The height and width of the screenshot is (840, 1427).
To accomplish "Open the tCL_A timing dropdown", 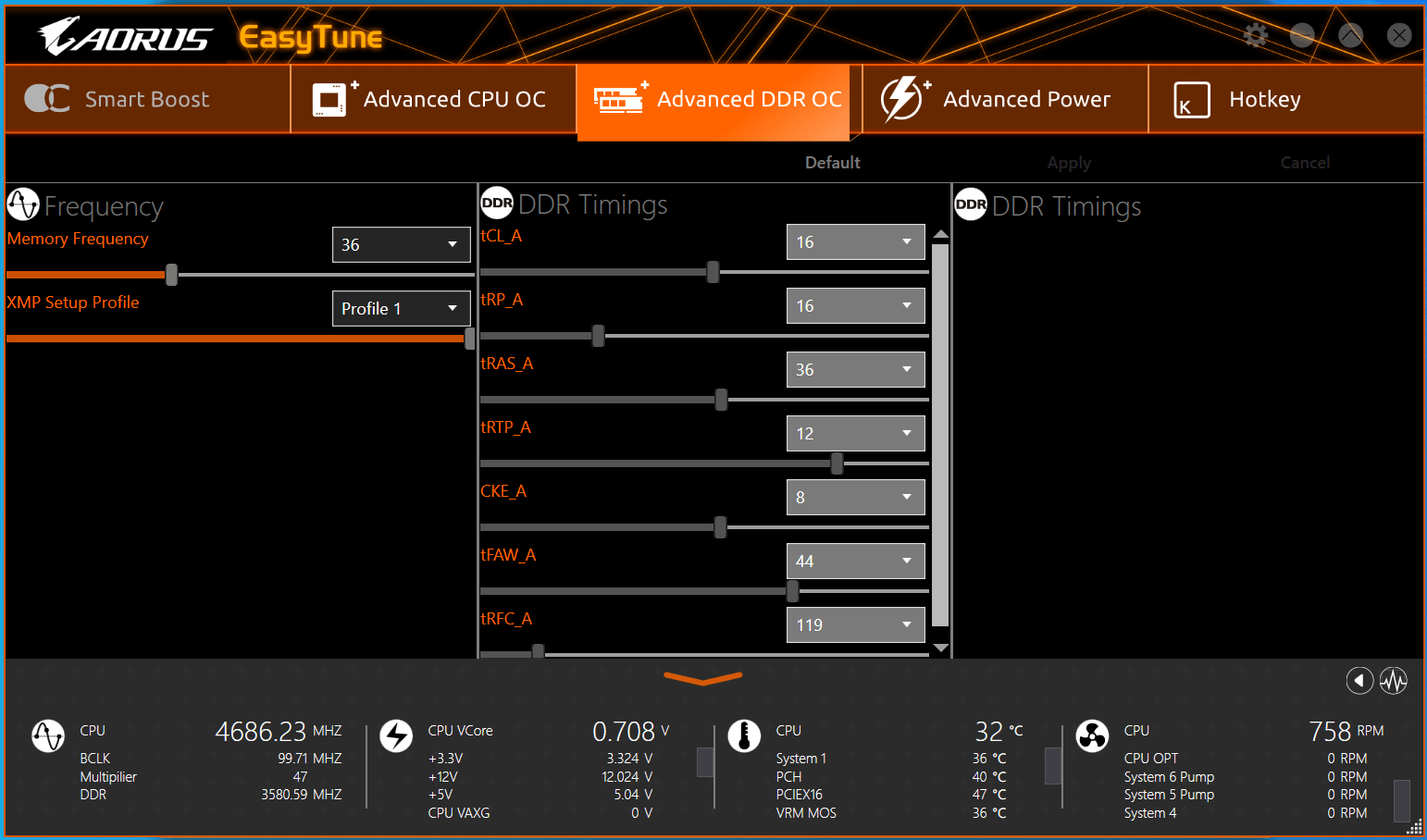I will [855, 242].
